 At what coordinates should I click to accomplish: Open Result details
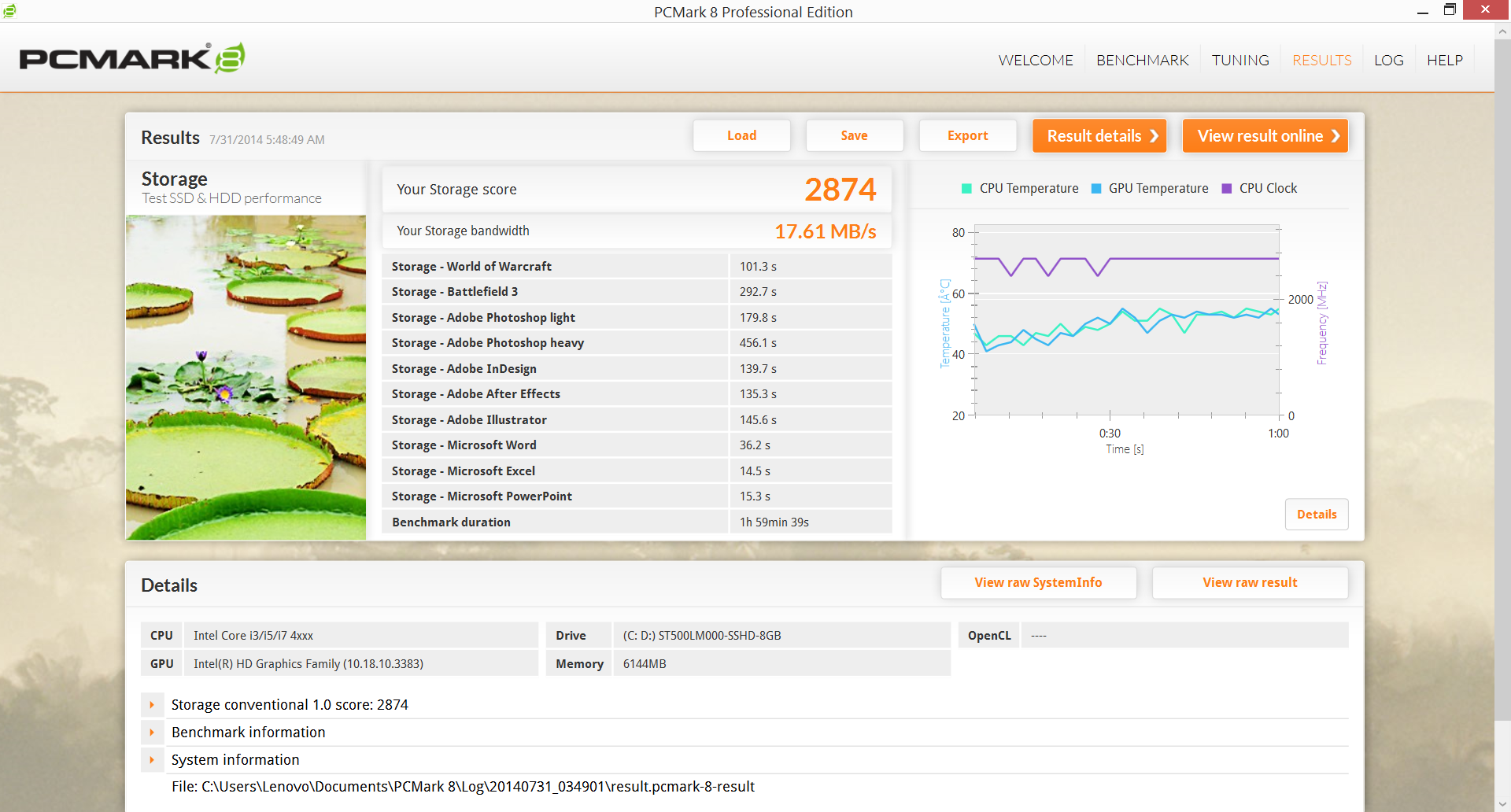click(1099, 135)
